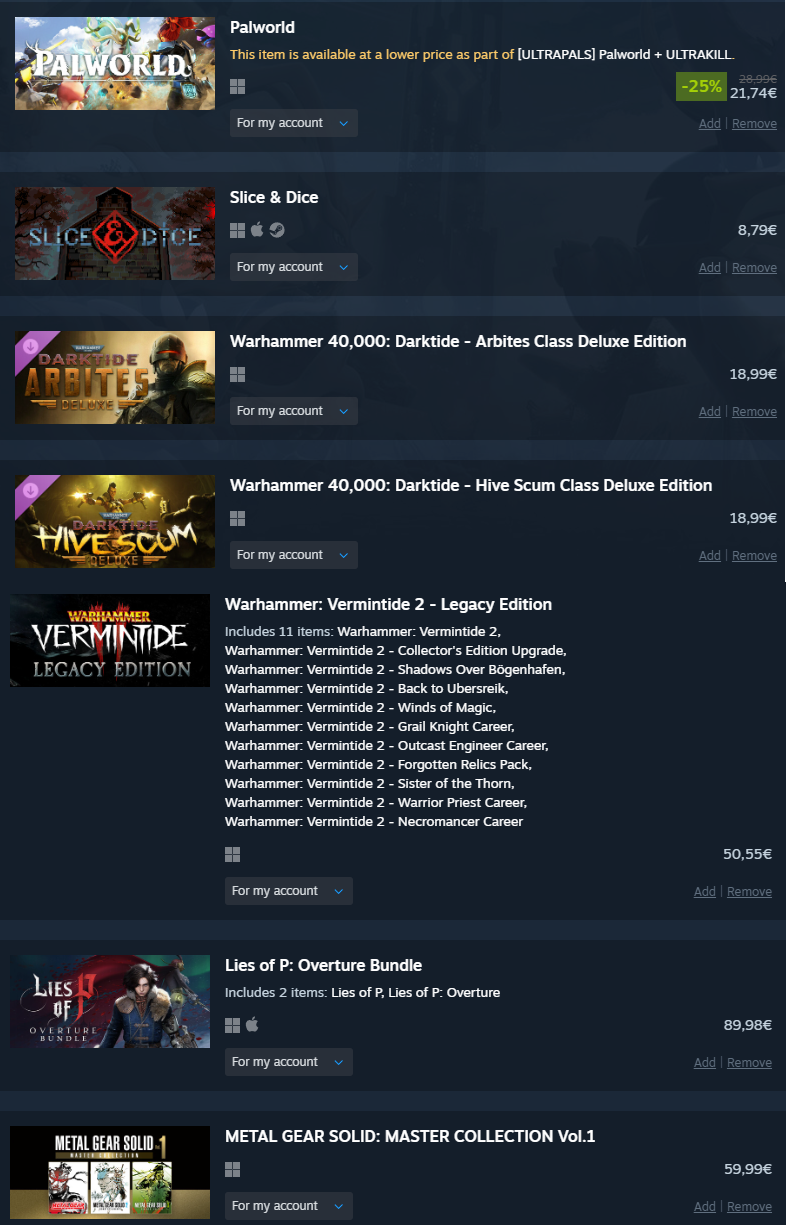The width and height of the screenshot is (786, 1225).
Task: Open the 'For my account' dropdown for Palworld
Action: click(x=293, y=123)
